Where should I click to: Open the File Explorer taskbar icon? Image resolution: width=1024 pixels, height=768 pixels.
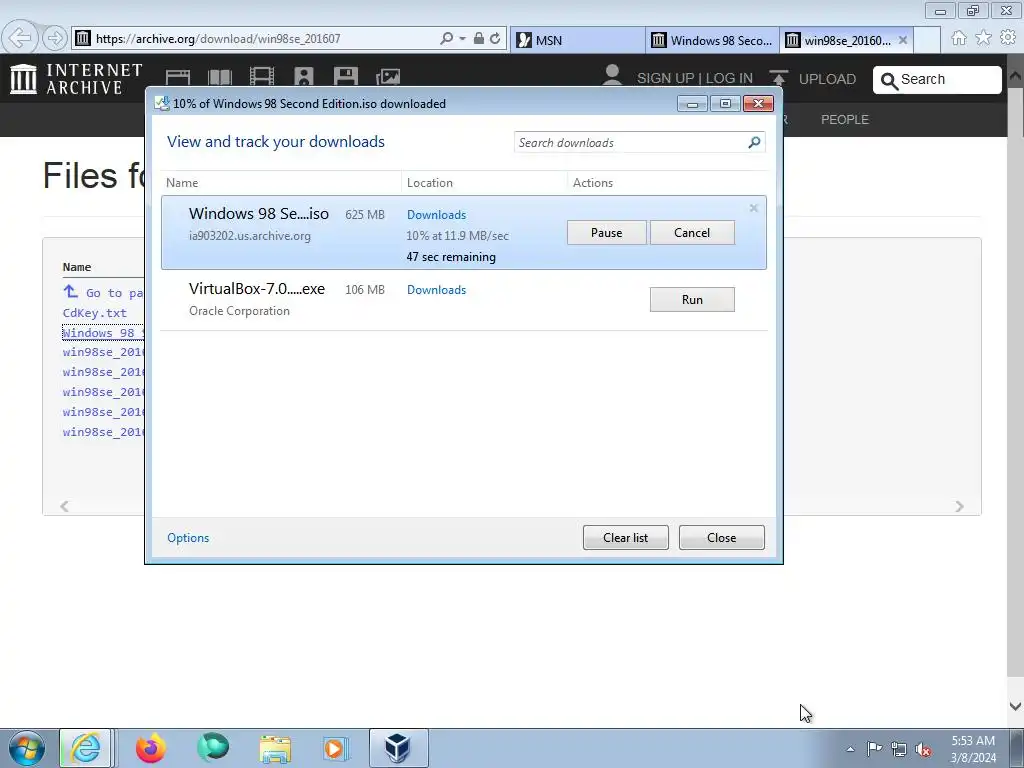tap(276, 748)
